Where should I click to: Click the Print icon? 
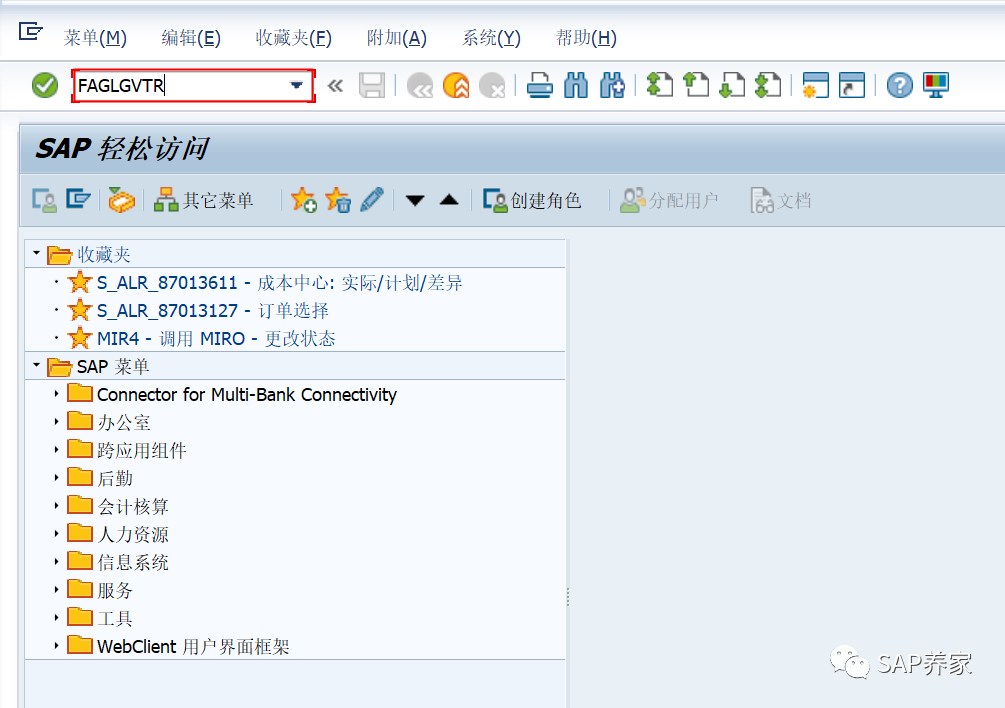point(540,85)
